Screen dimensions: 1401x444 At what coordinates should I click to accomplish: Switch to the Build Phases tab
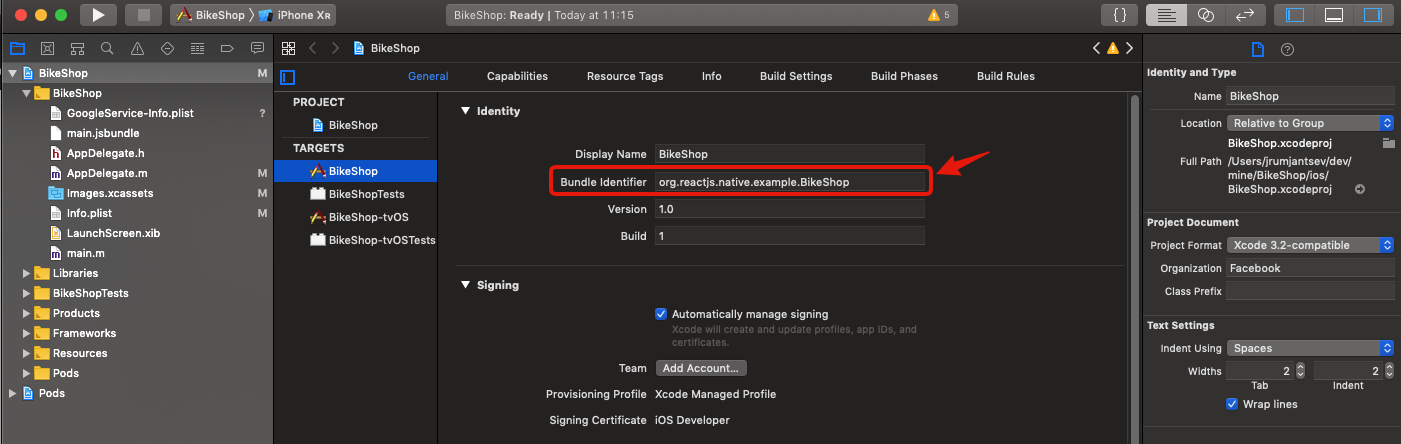(x=904, y=76)
